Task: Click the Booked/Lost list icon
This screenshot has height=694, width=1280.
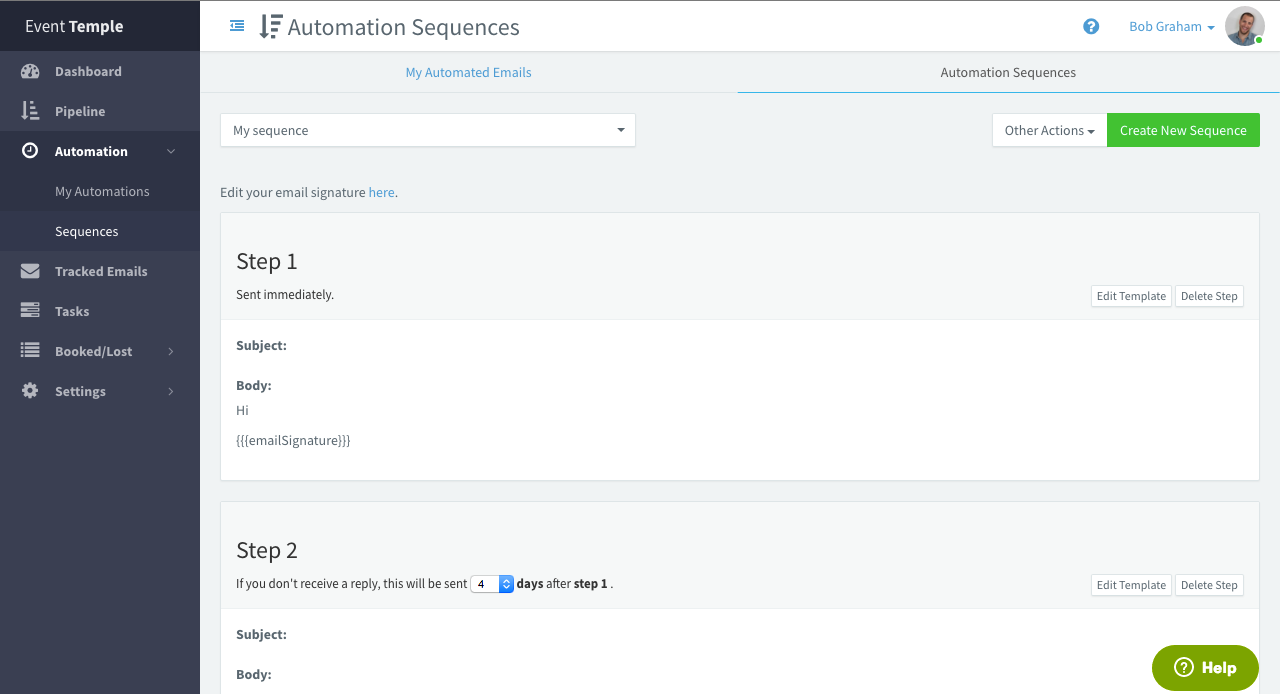Action: coord(30,351)
